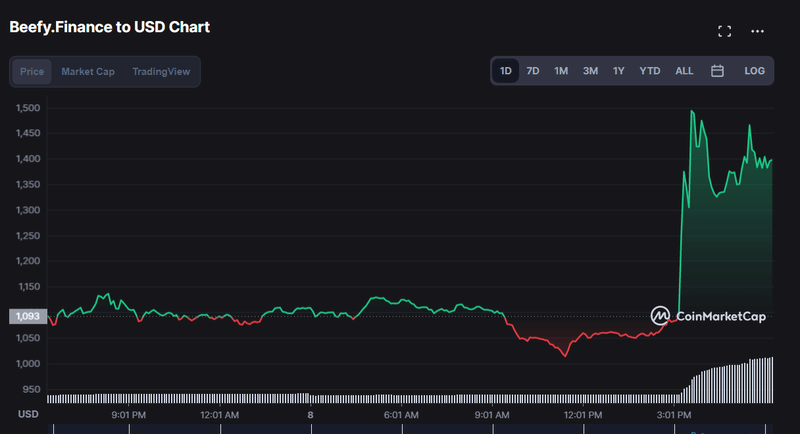Viewport: 800px width, 434px height.
Task: Click the Beefy.Finance to USD Chart title
Action: 110,27
